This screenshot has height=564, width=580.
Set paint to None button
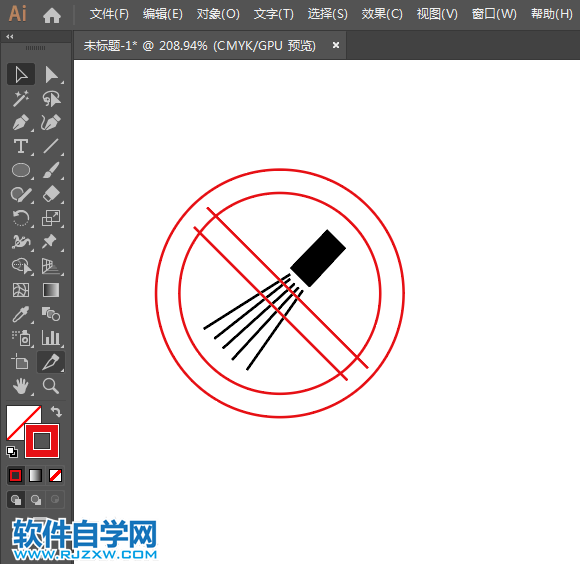tap(55, 476)
